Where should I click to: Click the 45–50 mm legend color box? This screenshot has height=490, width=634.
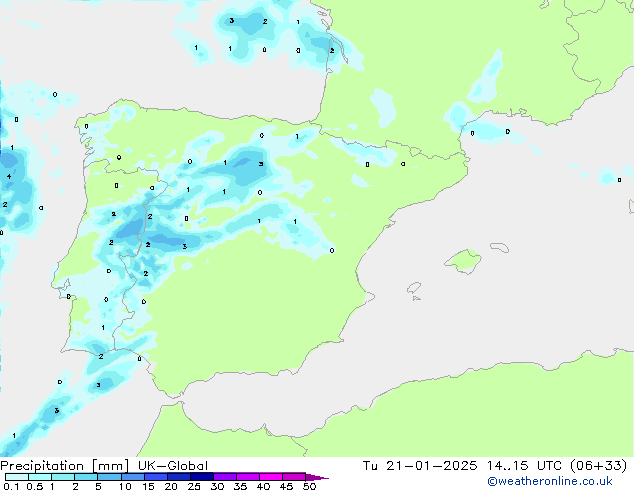click(294, 477)
